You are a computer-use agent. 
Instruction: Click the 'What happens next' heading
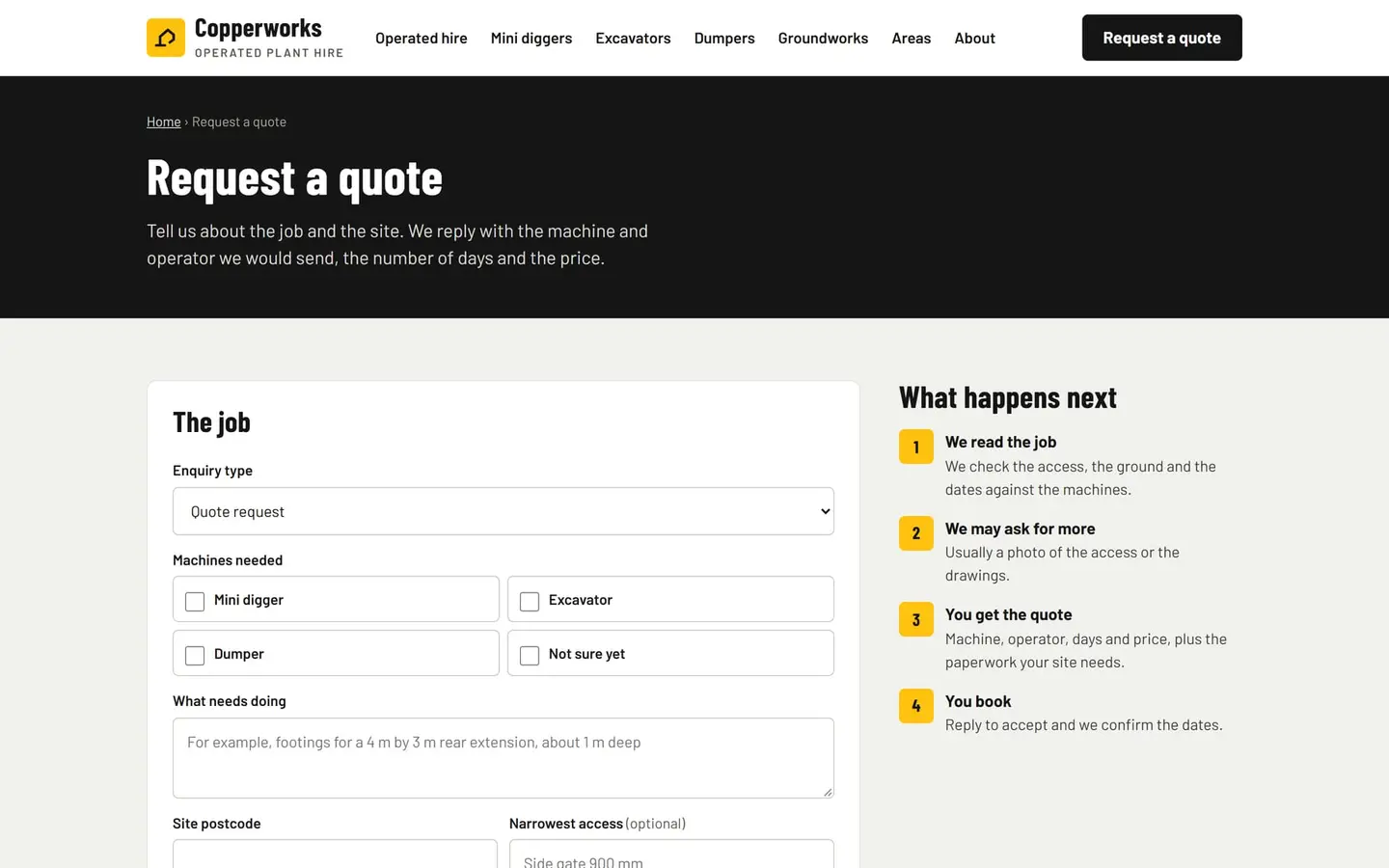(x=1008, y=397)
